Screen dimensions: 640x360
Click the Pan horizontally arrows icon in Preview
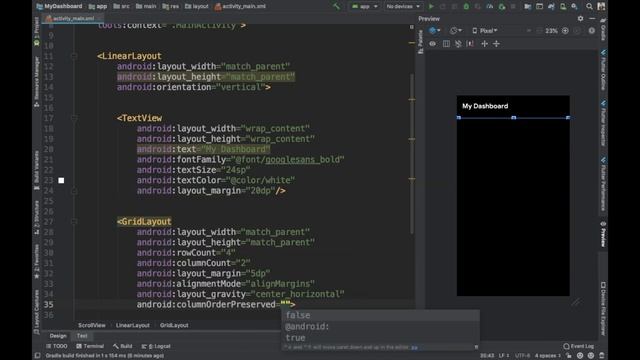point(484,44)
